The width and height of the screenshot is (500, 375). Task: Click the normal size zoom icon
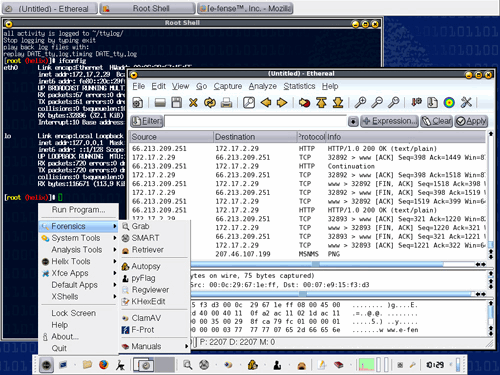tap(394, 103)
